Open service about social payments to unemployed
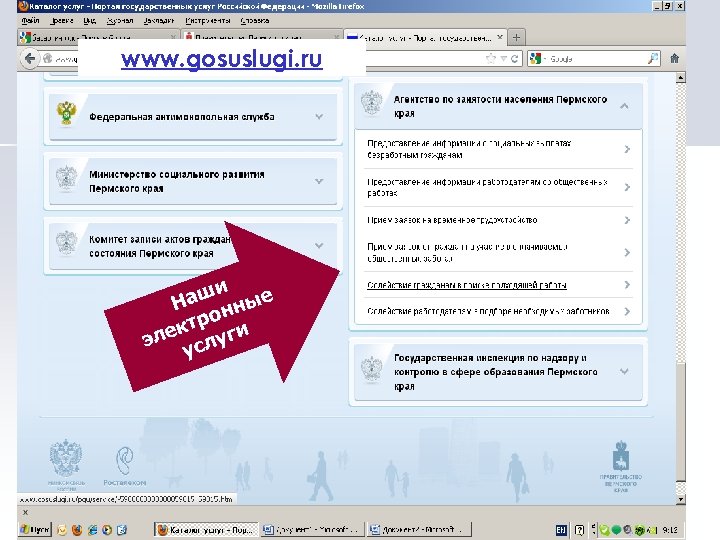720x540 pixels. (469, 149)
